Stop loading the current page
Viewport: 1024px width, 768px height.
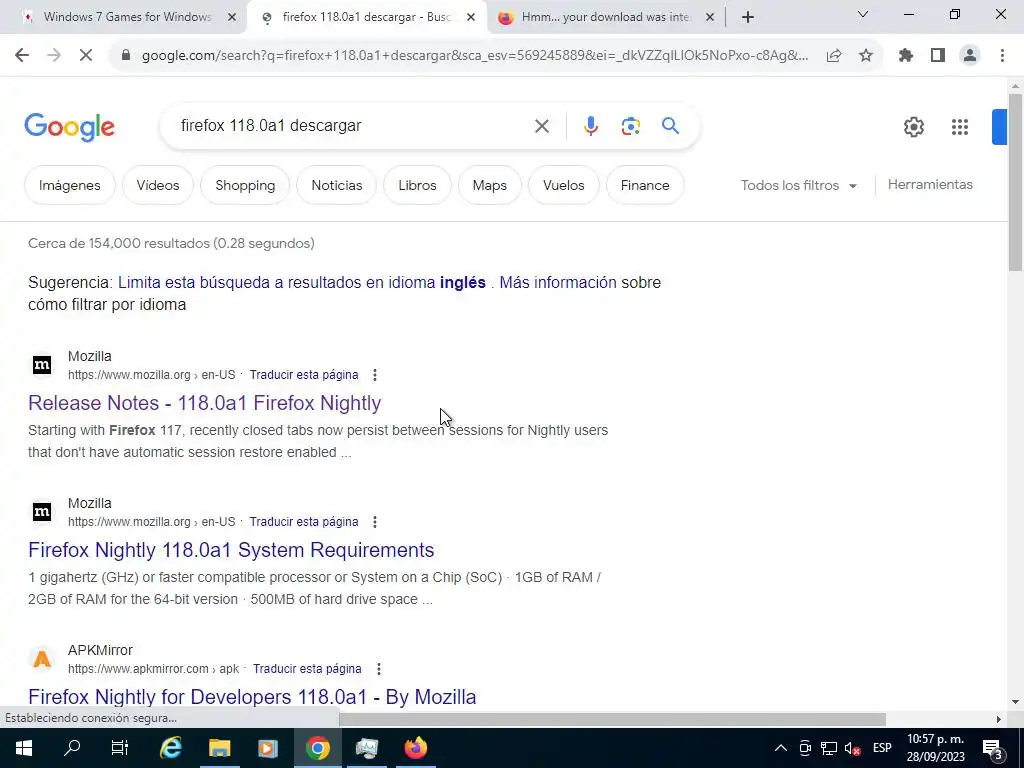[86, 56]
